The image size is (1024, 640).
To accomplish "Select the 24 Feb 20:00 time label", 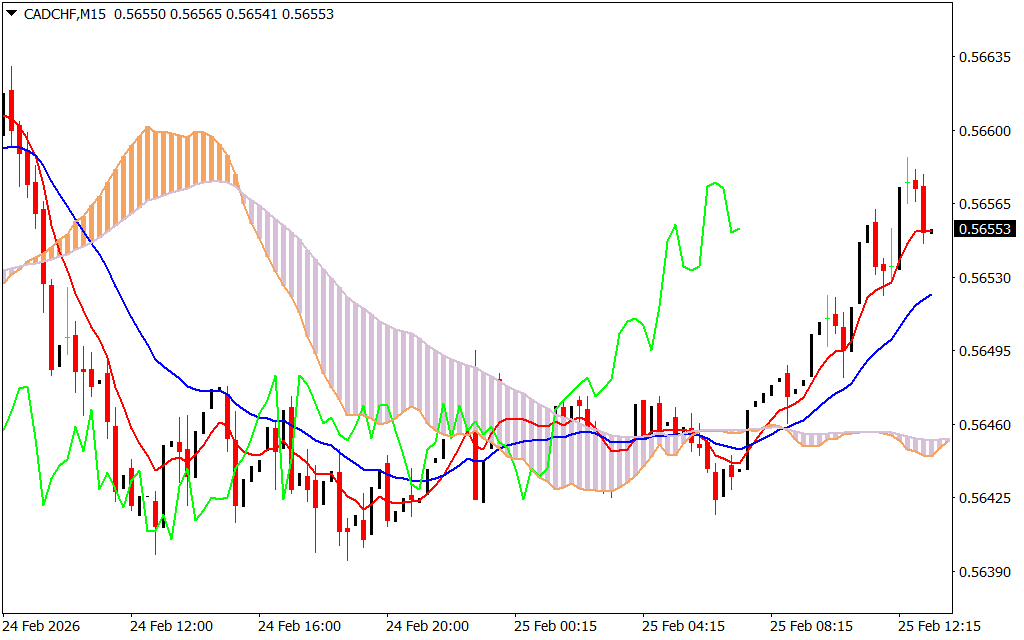I will [x=427, y=626].
